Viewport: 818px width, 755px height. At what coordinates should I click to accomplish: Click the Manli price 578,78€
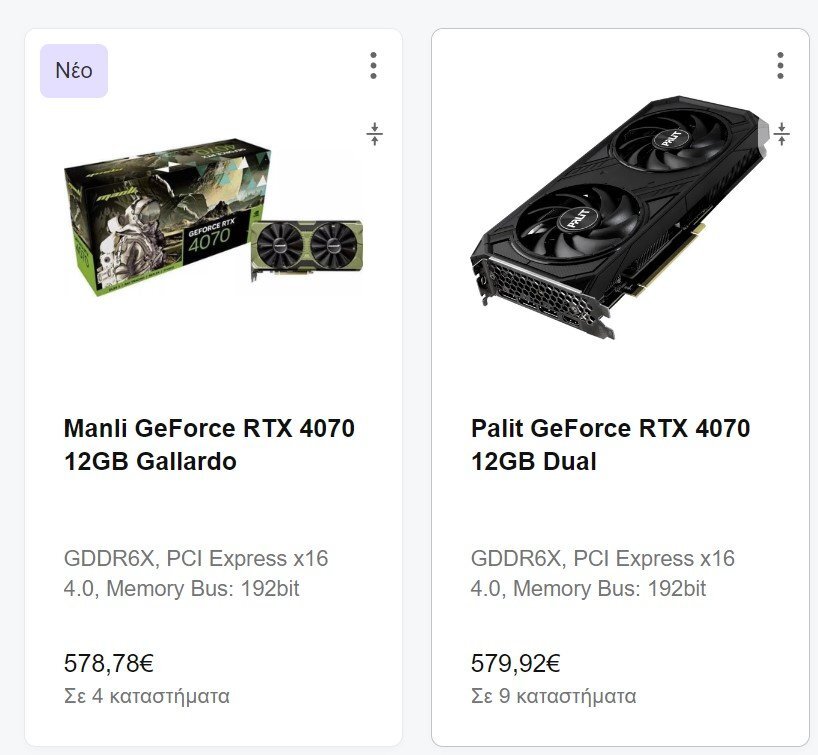[109, 663]
